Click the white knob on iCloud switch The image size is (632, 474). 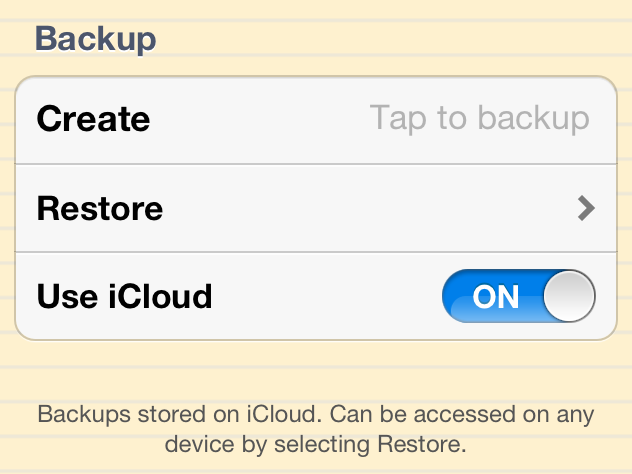[x=569, y=297]
